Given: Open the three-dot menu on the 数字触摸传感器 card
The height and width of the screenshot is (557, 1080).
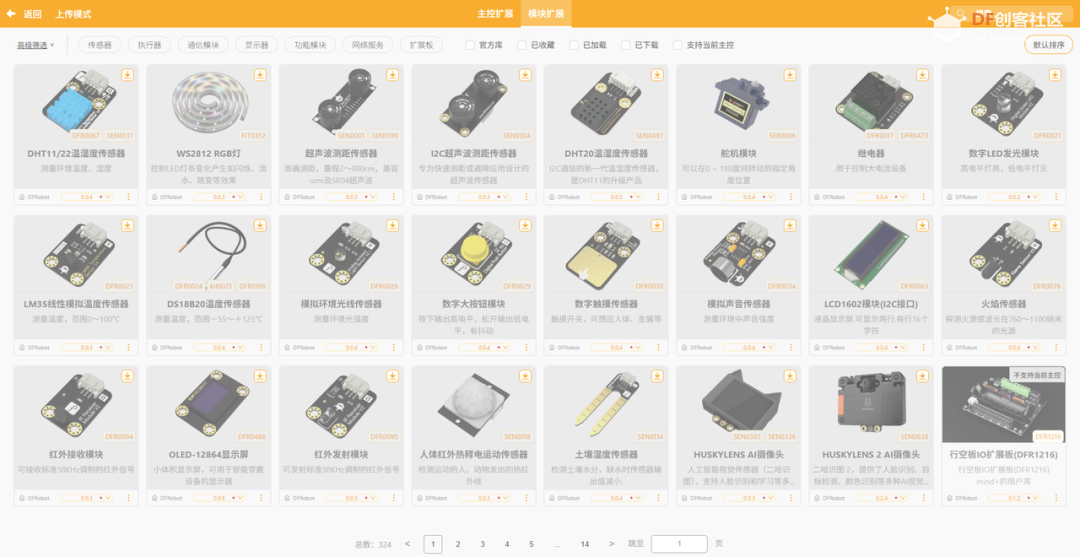Looking at the screenshot, I should [658, 348].
